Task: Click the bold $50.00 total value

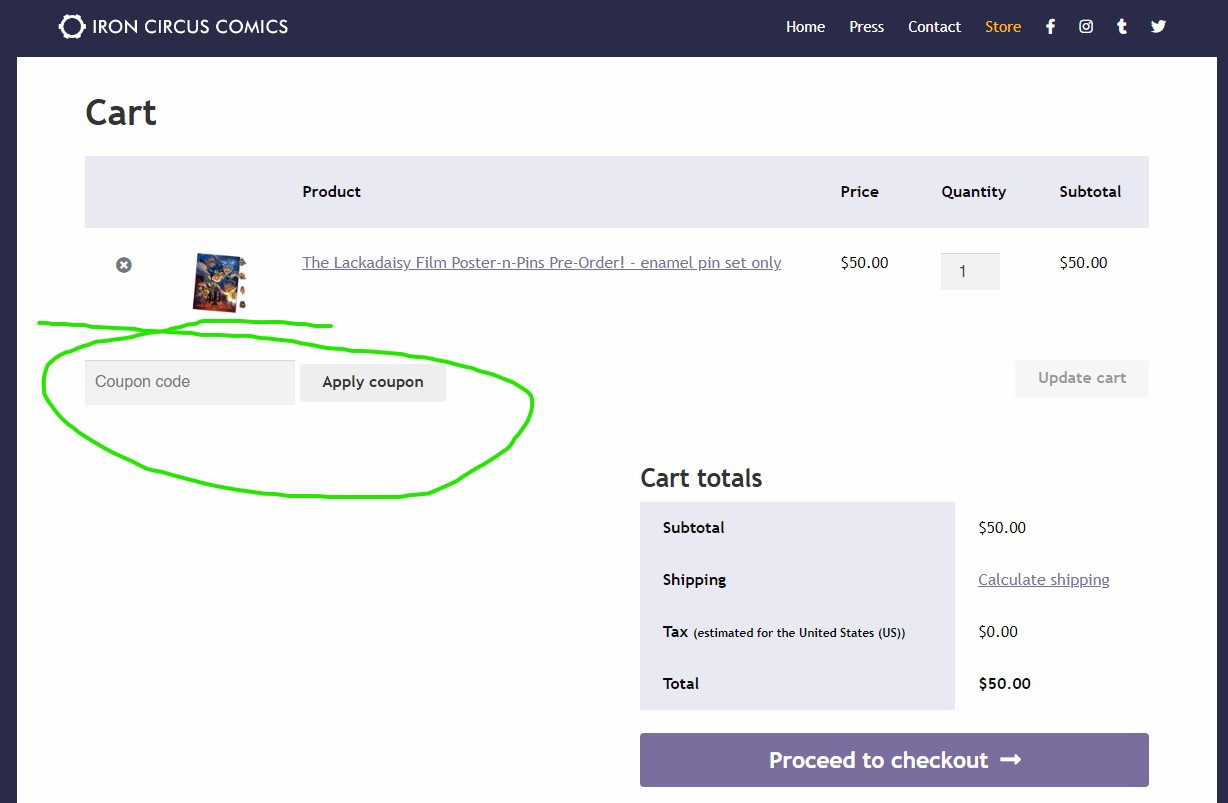Action: pos(1004,684)
